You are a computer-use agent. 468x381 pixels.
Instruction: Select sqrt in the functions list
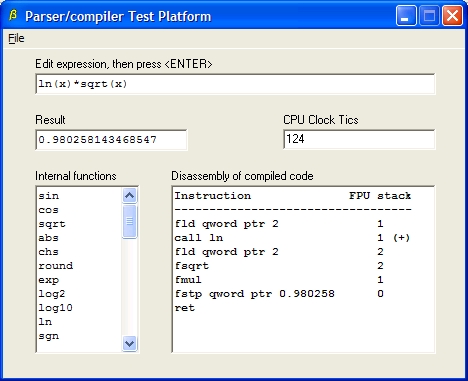(52, 224)
